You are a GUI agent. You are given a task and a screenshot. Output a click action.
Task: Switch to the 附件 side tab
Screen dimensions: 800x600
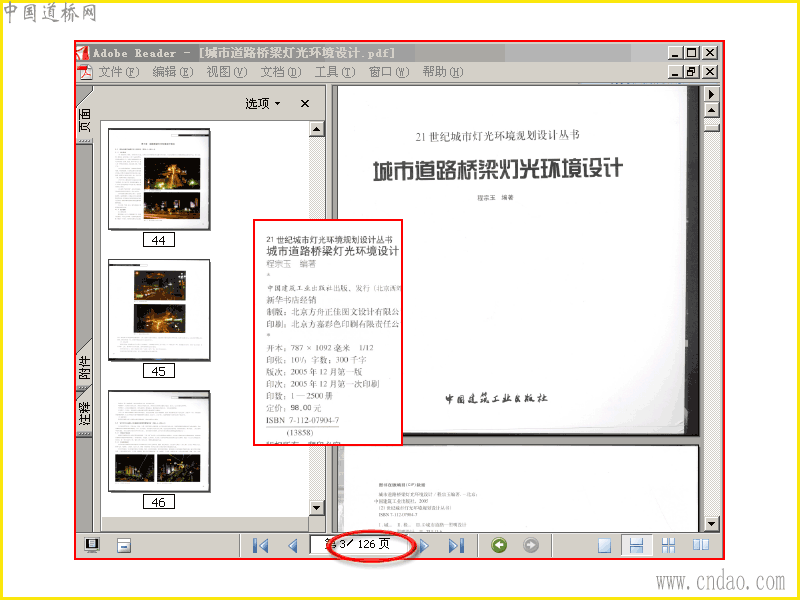point(85,366)
